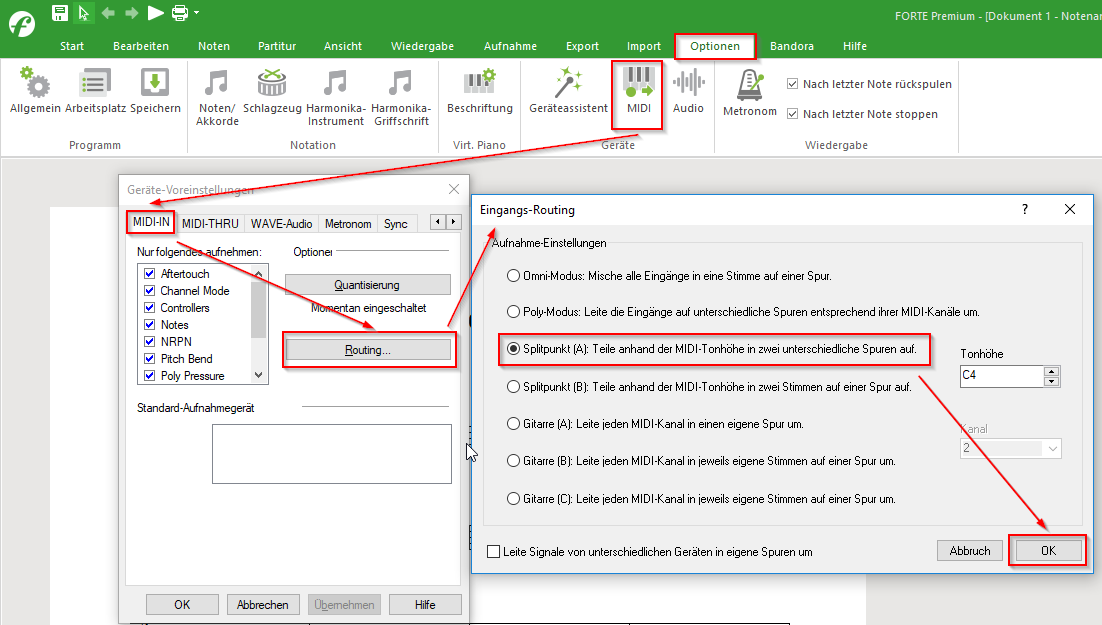Image resolution: width=1102 pixels, height=625 pixels.
Task: Open the Wiedergabe ribbon tab
Action: coord(422,46)
